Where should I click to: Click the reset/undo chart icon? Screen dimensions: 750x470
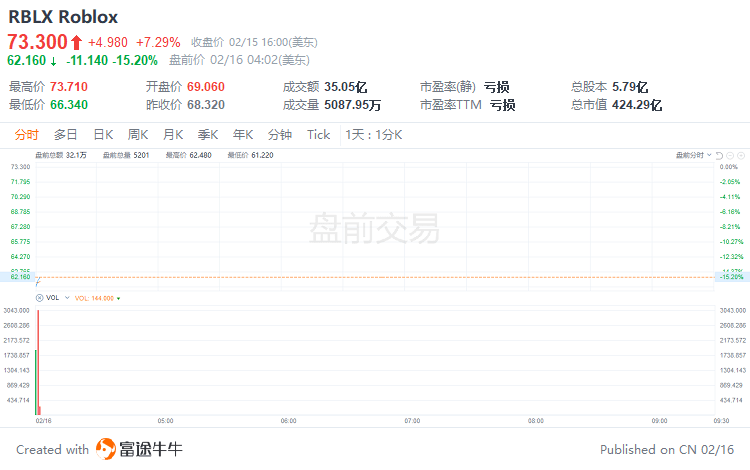coord(719,155)
